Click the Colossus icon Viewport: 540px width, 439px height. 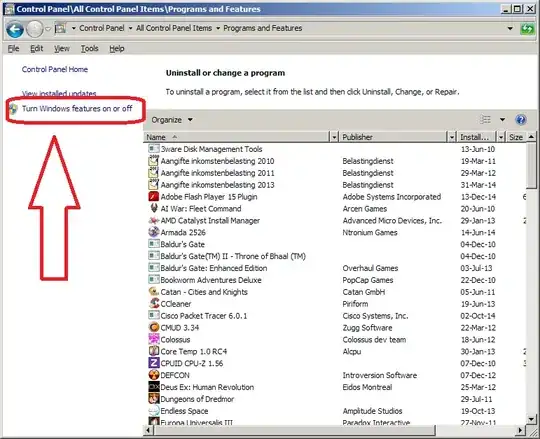coord(154,339)
